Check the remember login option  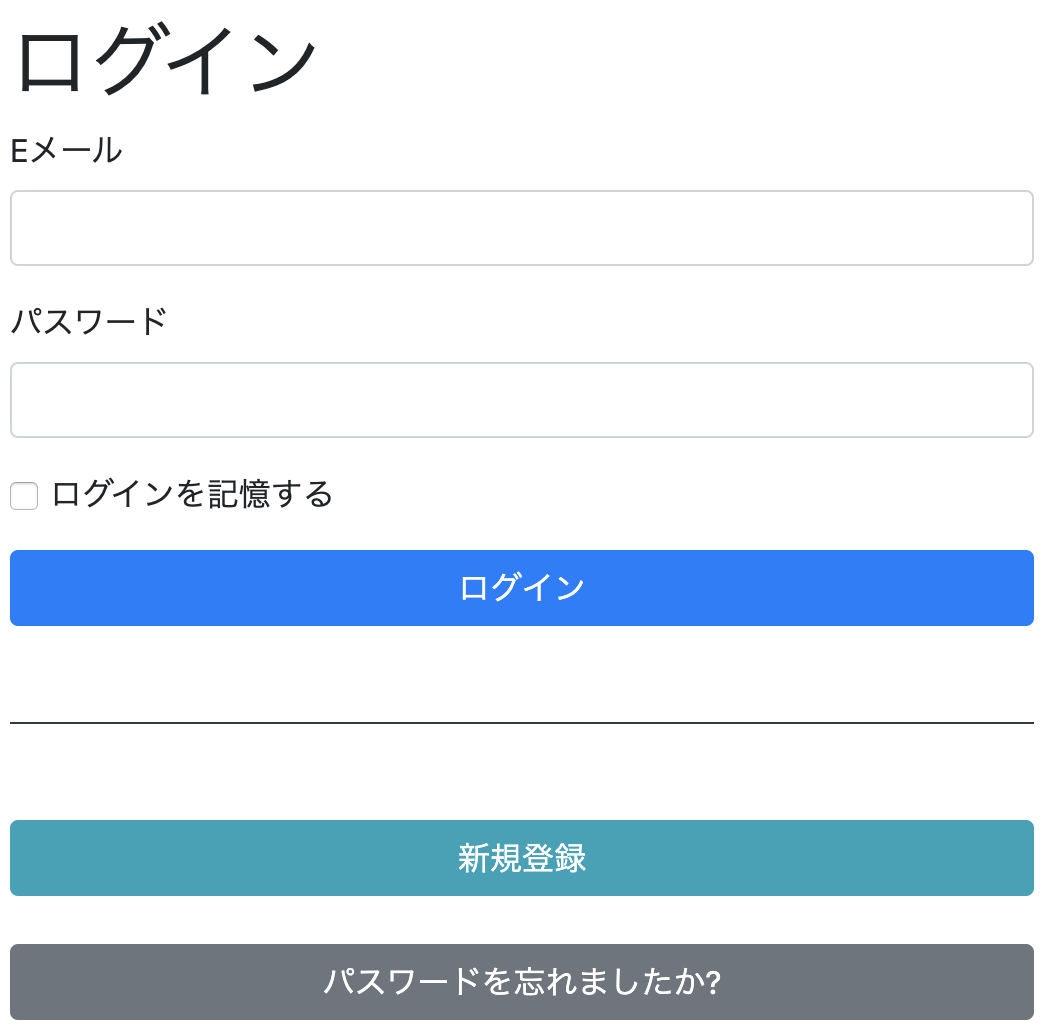(x=23, y=496)
